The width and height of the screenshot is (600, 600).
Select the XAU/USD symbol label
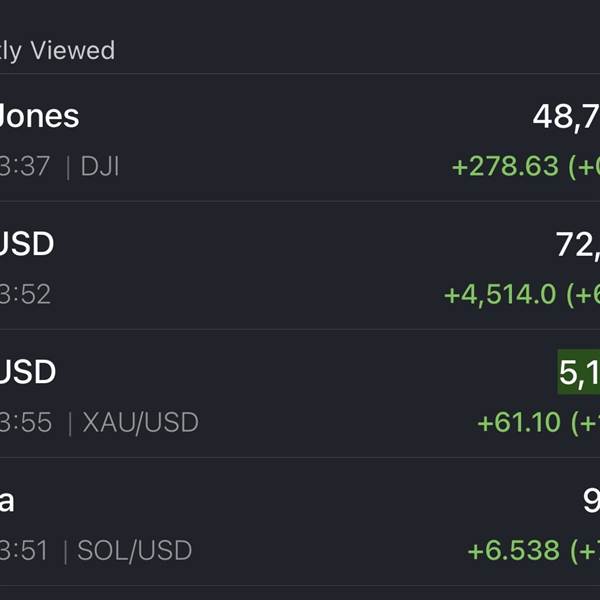[x=141, y=422]
